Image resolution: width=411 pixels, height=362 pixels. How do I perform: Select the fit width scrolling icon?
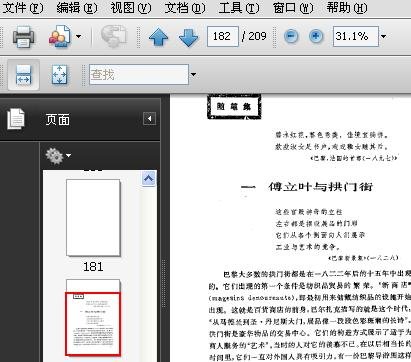coord(23,75)
